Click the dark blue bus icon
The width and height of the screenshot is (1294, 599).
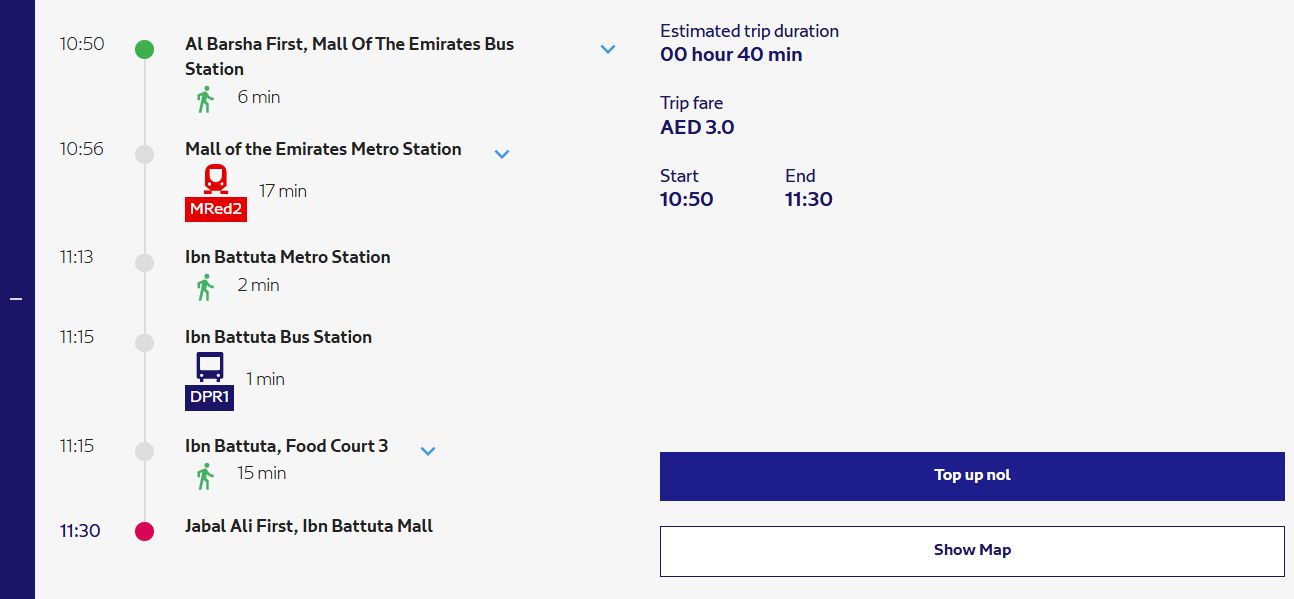(210, 367)
